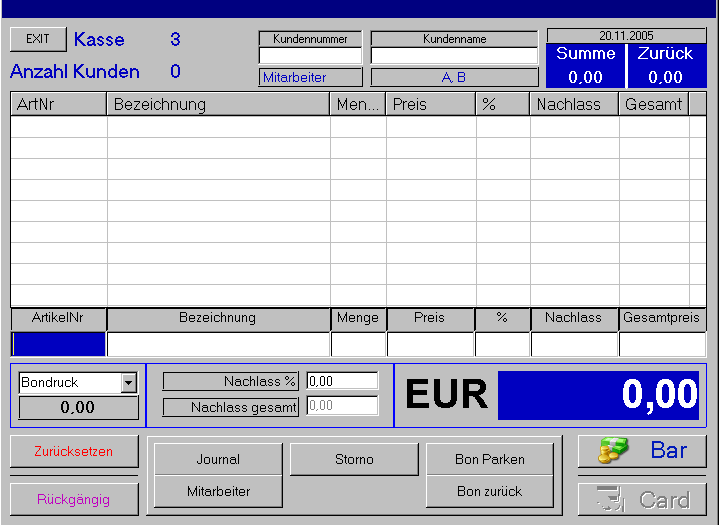The image size is (719, 525).
Task: Click the red Zurücksetzen button
Action: [74, 451]
